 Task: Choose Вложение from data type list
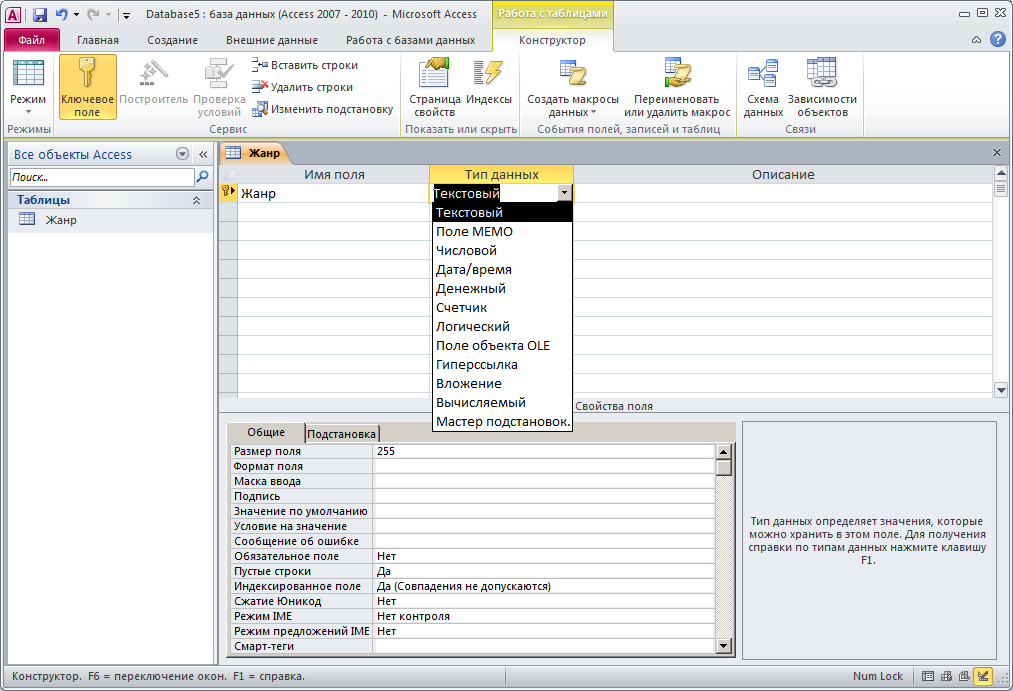tap(502, 384)
